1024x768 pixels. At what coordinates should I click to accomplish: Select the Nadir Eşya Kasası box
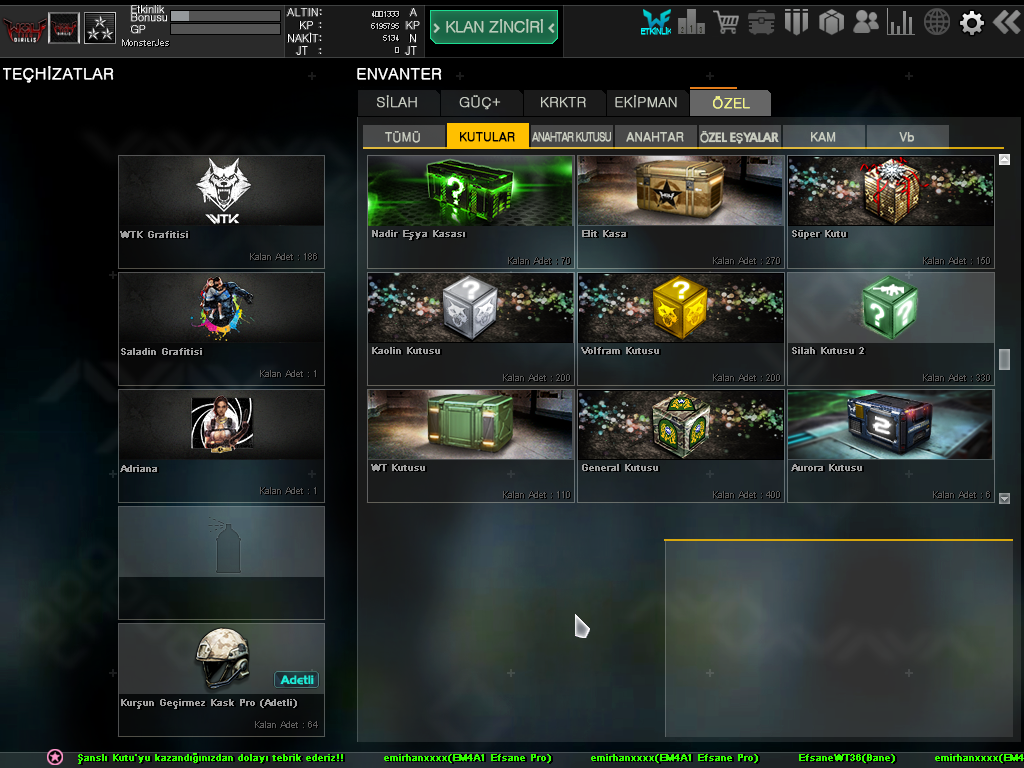point(471,212)
